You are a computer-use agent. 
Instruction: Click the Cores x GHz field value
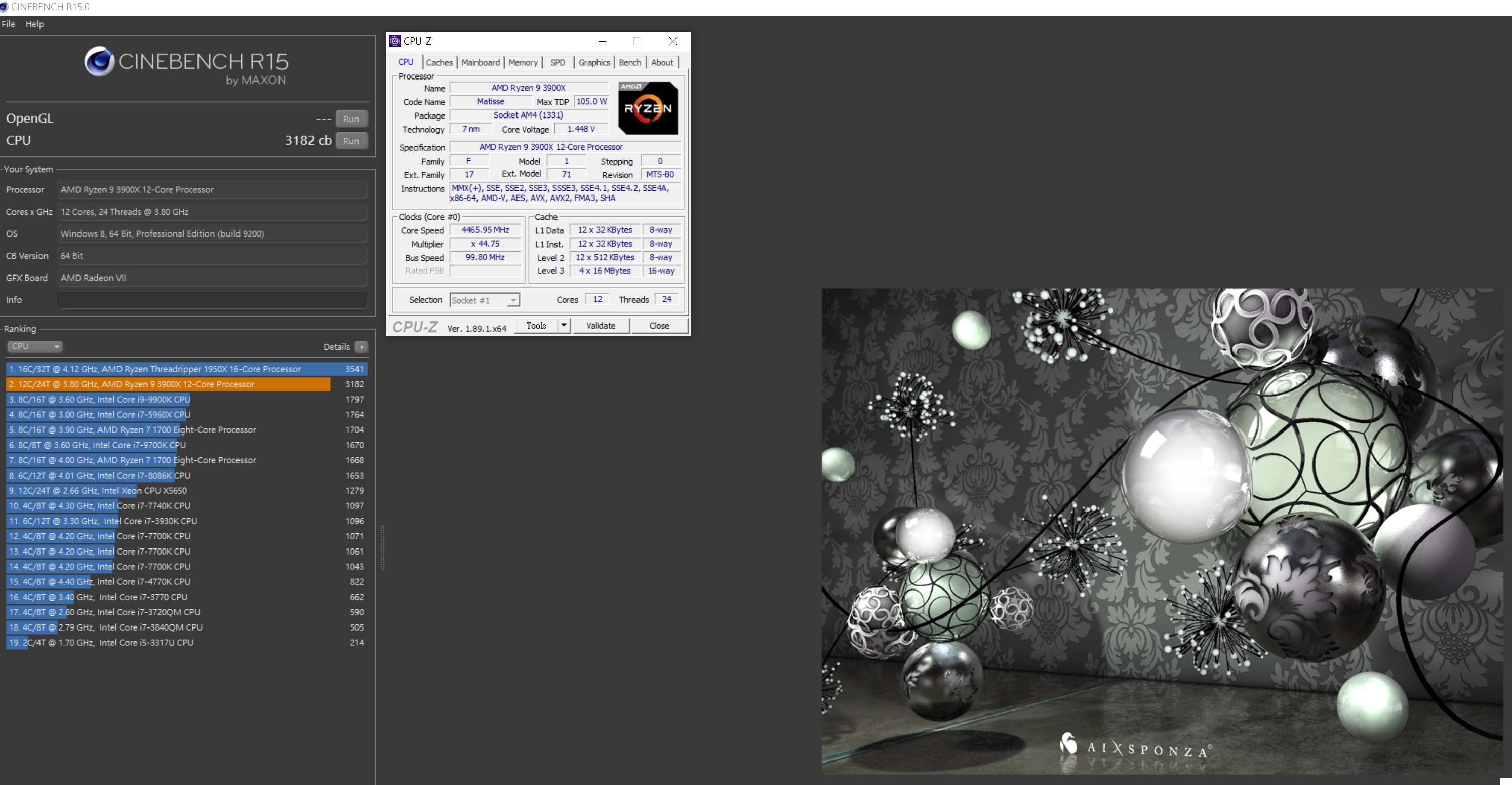coord(212,212)
